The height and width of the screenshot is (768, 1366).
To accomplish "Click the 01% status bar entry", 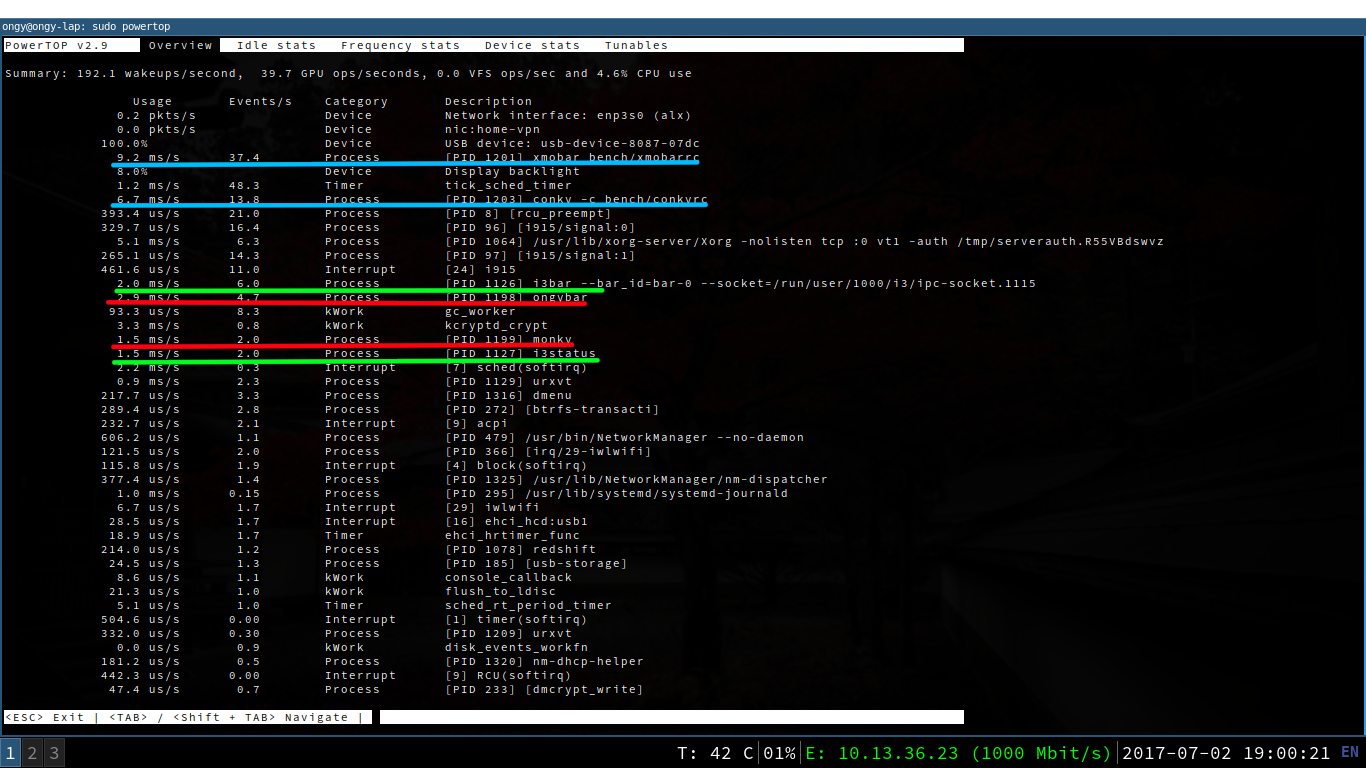I will point(779,753).
